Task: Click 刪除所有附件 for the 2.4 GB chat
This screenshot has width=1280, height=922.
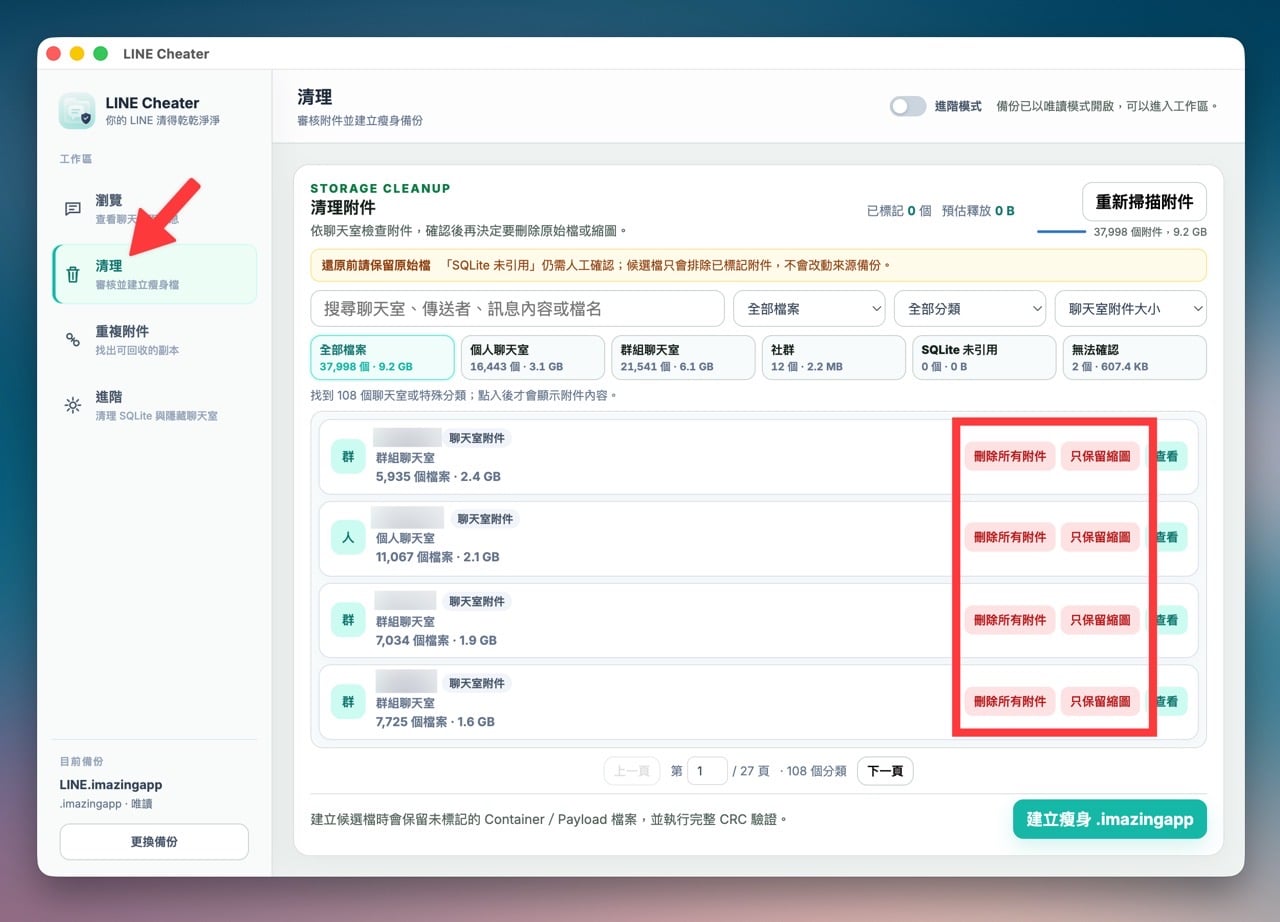Action: 1010,456
